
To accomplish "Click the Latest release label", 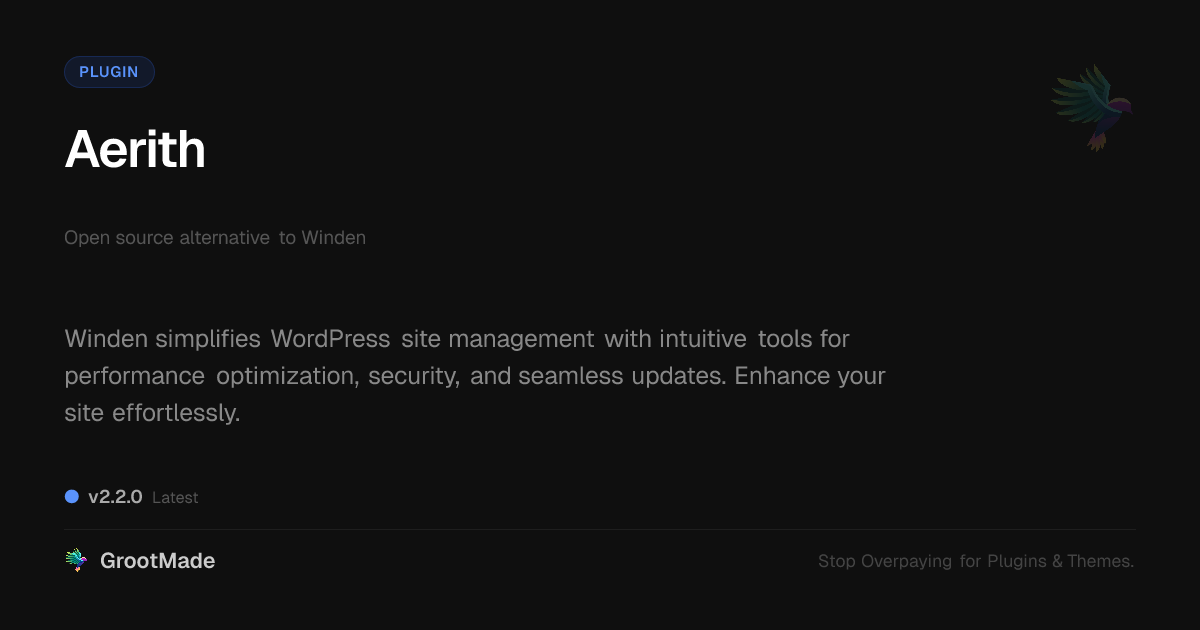I will (x=175, y=497).
